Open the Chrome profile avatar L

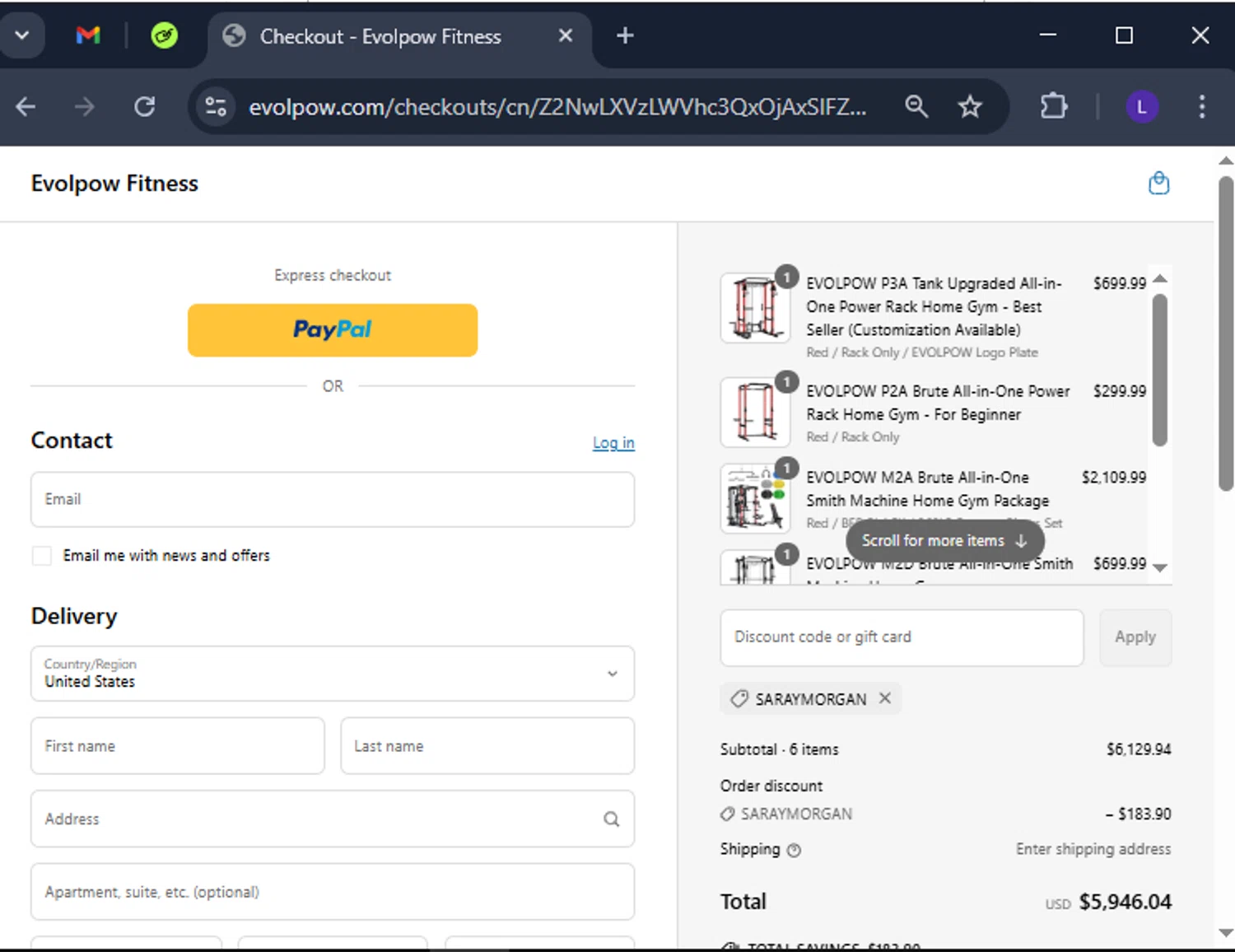[x=1142, y=107]
